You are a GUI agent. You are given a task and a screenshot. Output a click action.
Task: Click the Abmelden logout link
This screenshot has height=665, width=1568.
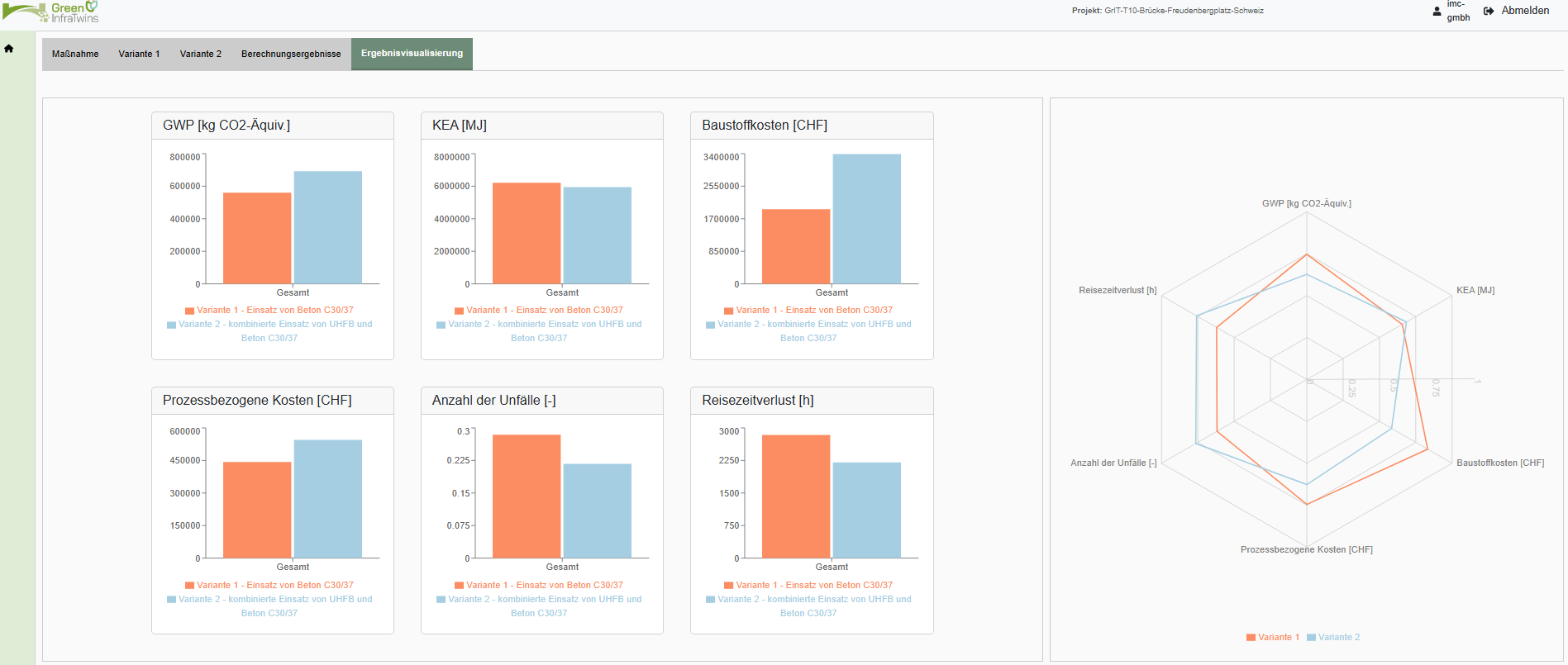click(x=1525, y=11)
